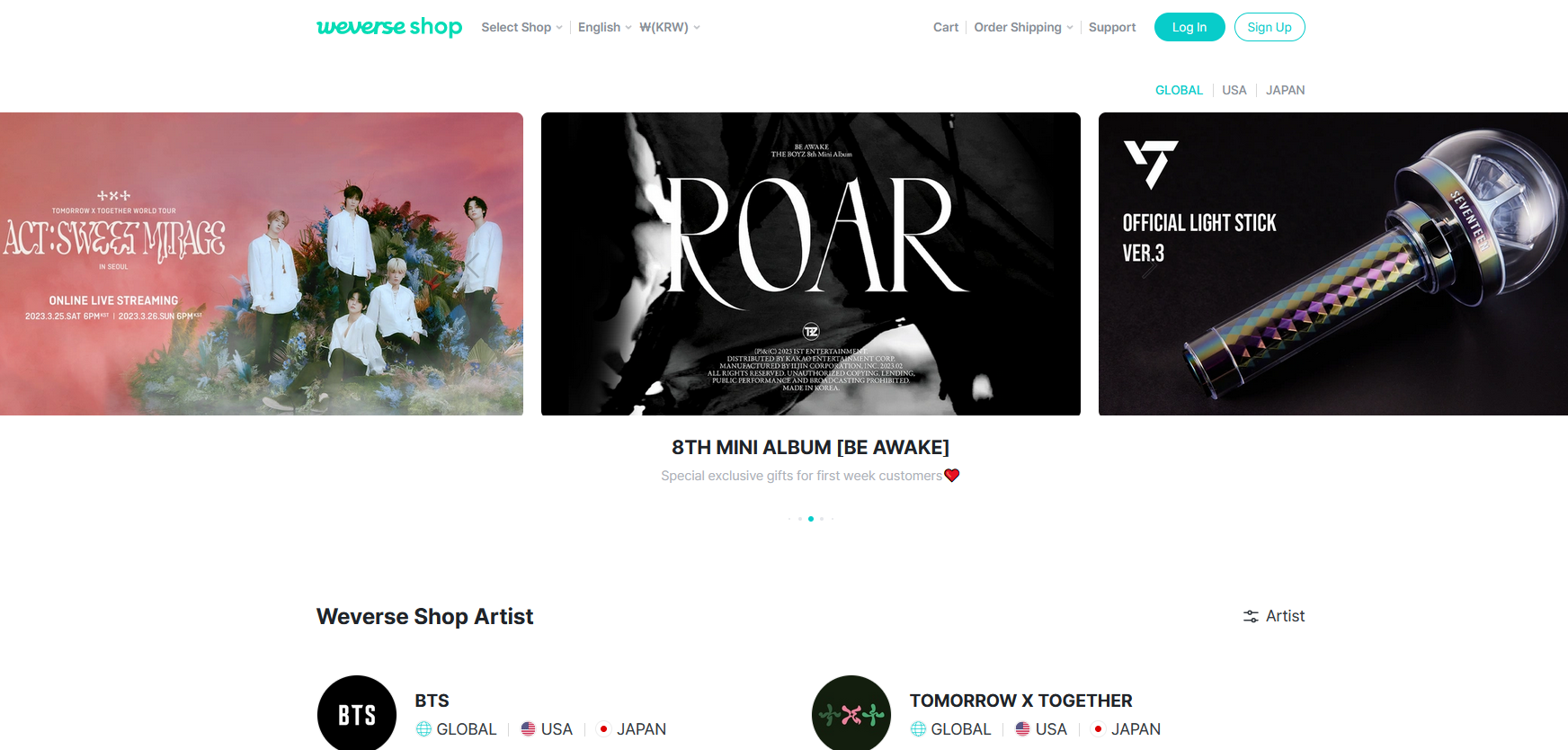Select BTS Japan flag icon
Image resolution: width=1568 pixels, height=750 pixels.
[x=604, y=729]
